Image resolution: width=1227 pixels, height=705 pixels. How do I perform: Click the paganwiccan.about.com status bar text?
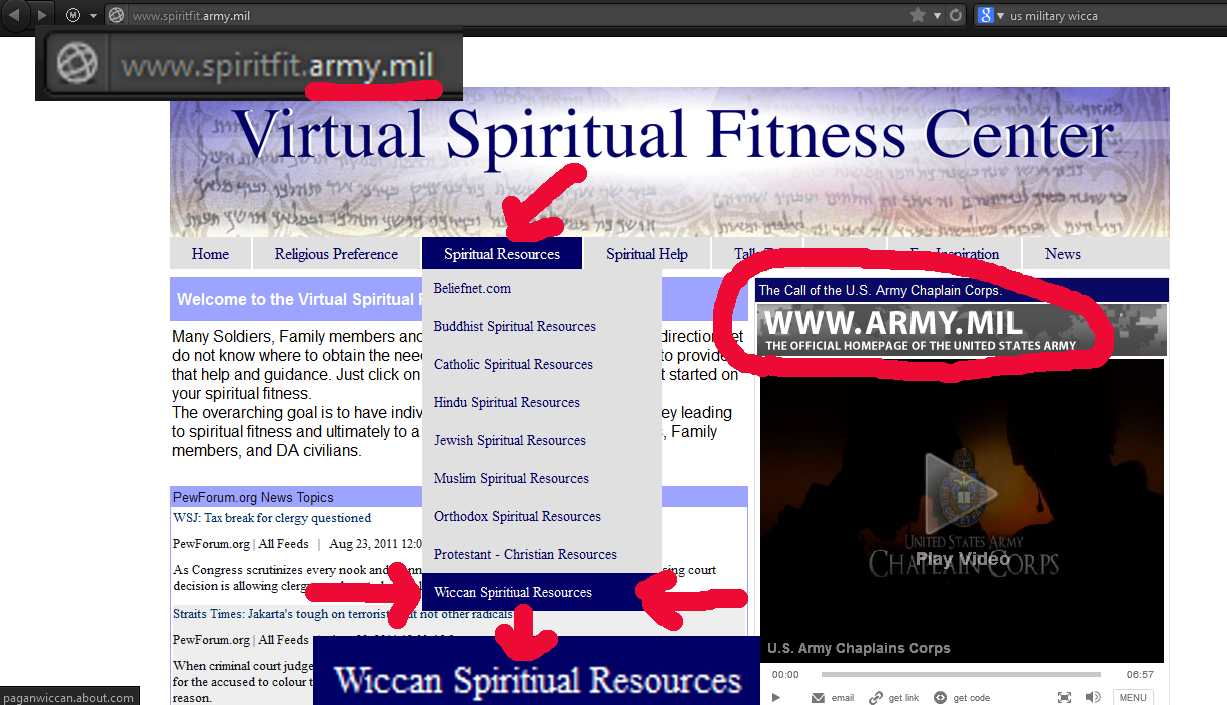coord(69,697)
